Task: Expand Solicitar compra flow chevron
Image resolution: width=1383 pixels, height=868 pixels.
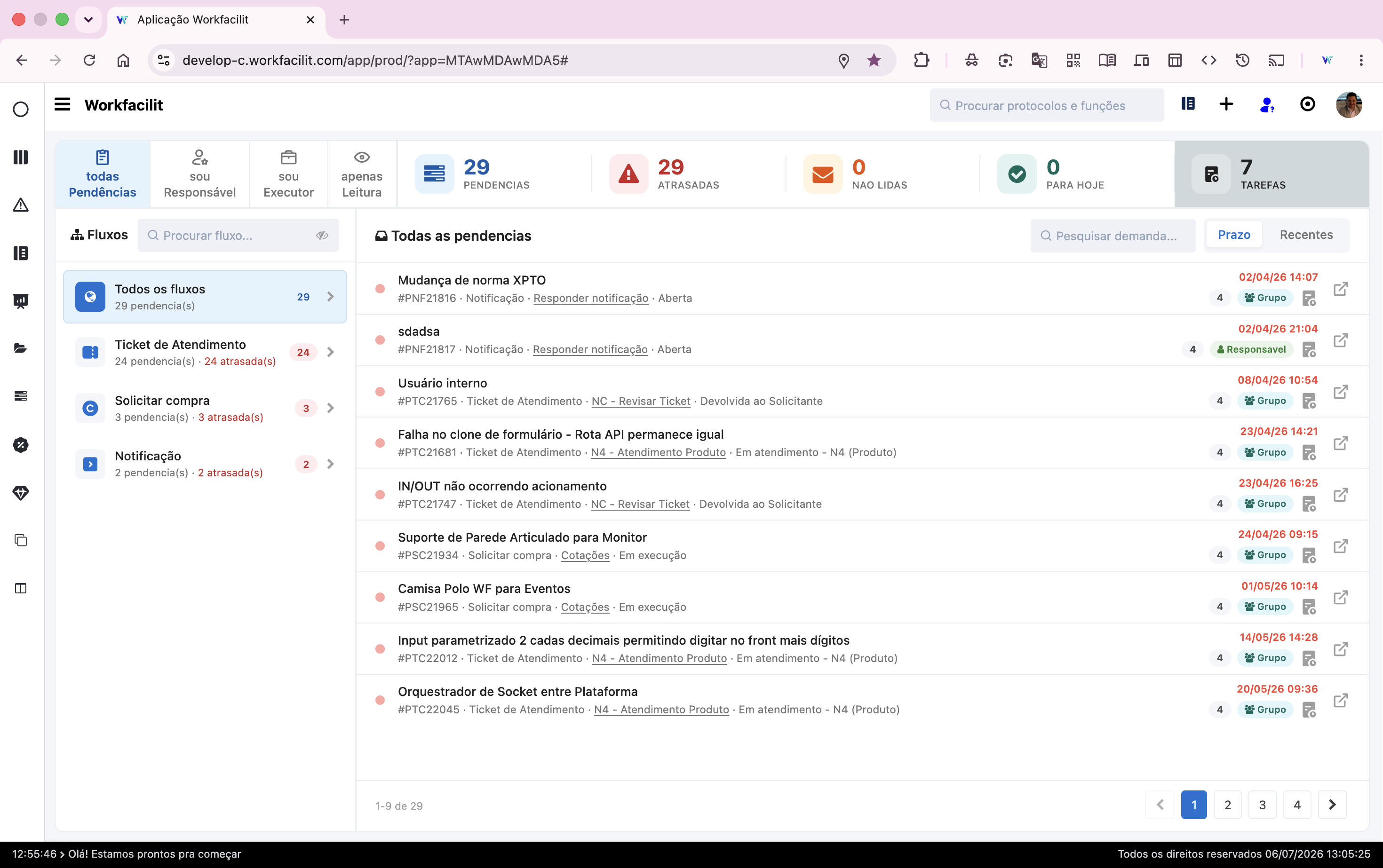Action: coord(331,408)
